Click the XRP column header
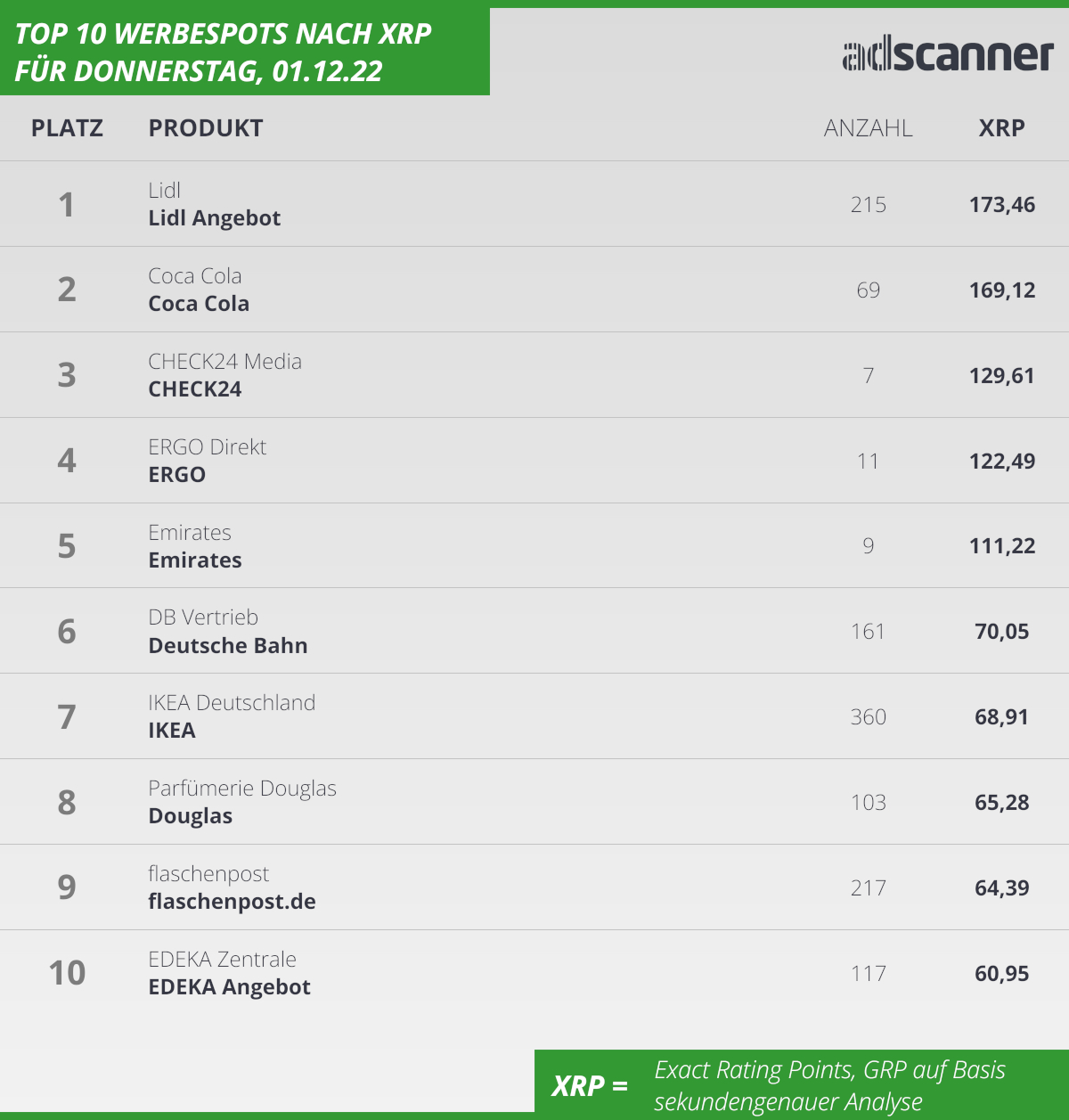The height and width of the screenshot is (1120, 1069). 1002,128
